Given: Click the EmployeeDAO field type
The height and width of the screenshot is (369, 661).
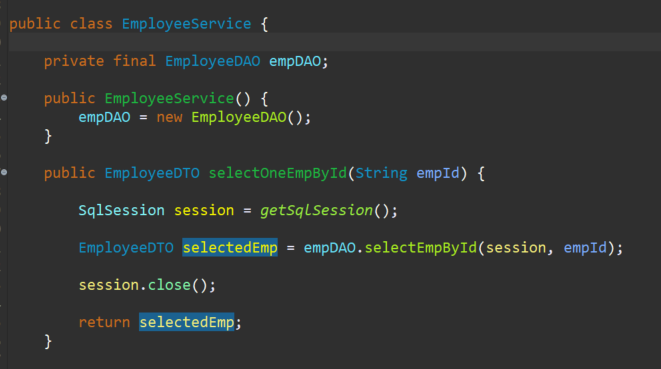Looking at the screenshot, I should click(212, 61).
